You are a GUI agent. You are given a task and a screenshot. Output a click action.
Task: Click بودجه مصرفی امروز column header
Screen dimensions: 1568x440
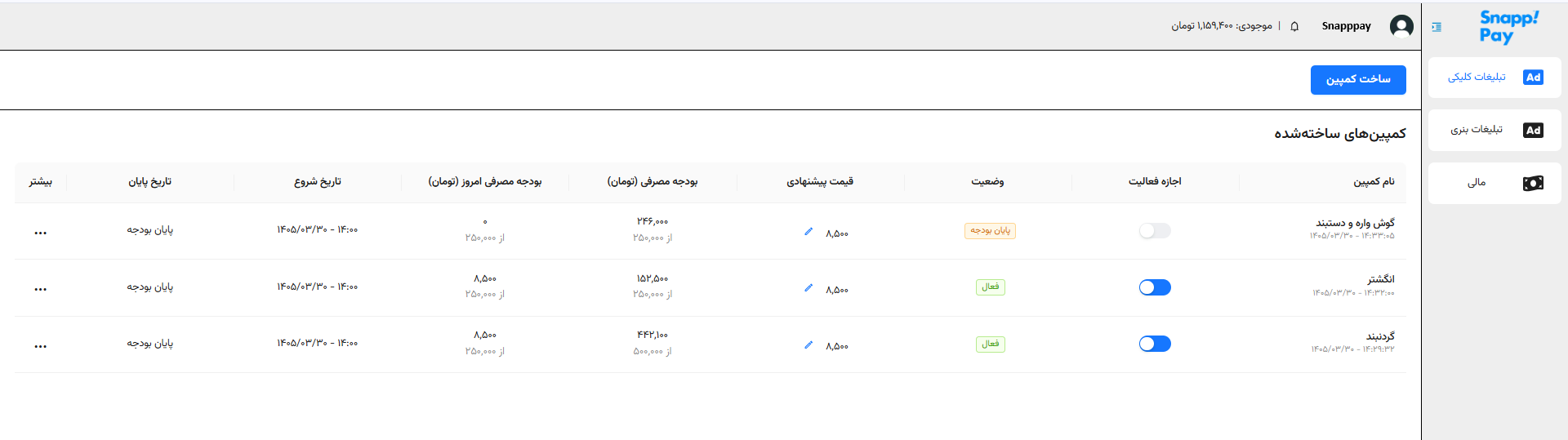485,181
